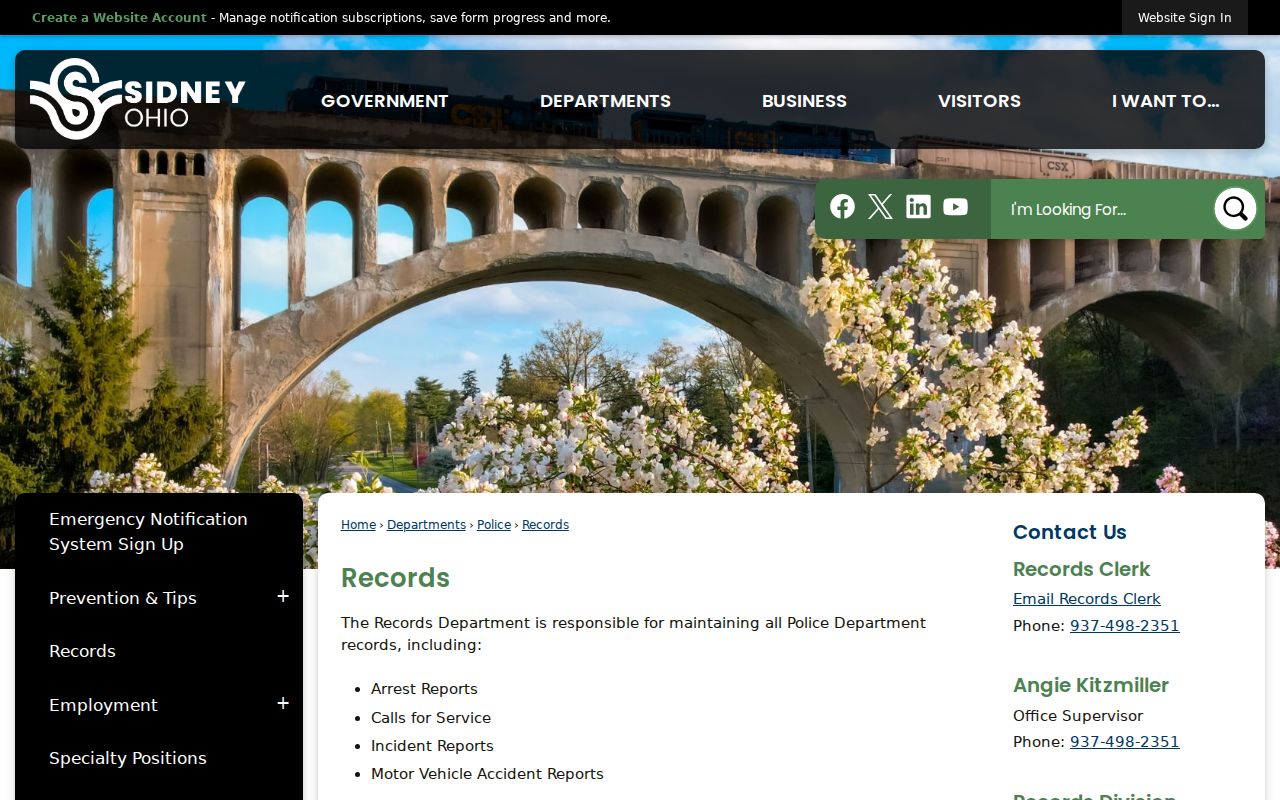
Task: Click Angie Kitzmiller's phone number link
Action: coord(1124,742)
